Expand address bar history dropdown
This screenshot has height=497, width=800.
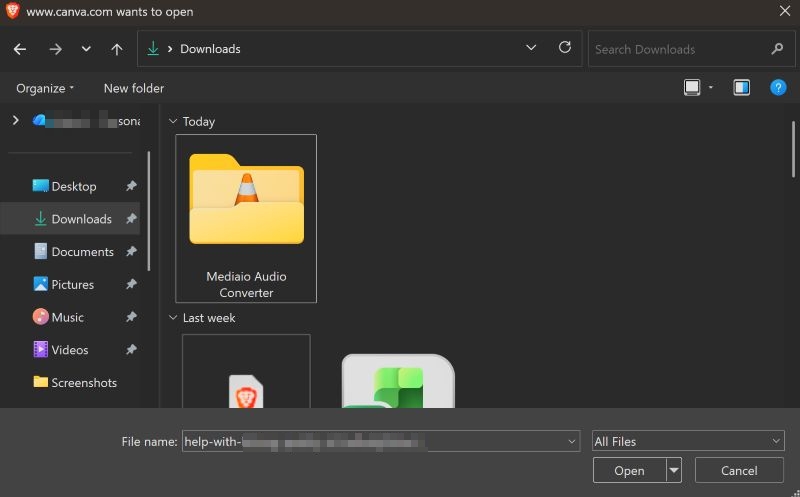coord(531,48)
